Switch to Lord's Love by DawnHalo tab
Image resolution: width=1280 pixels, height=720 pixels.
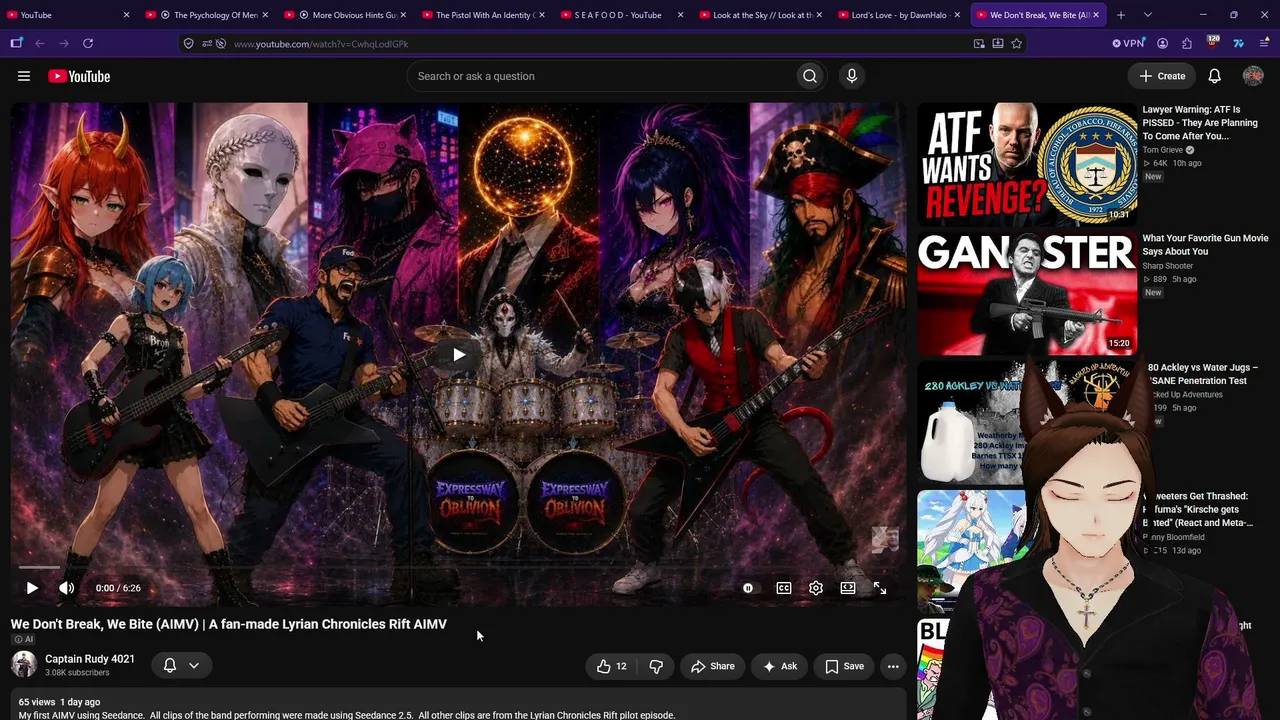pos(899,15)
